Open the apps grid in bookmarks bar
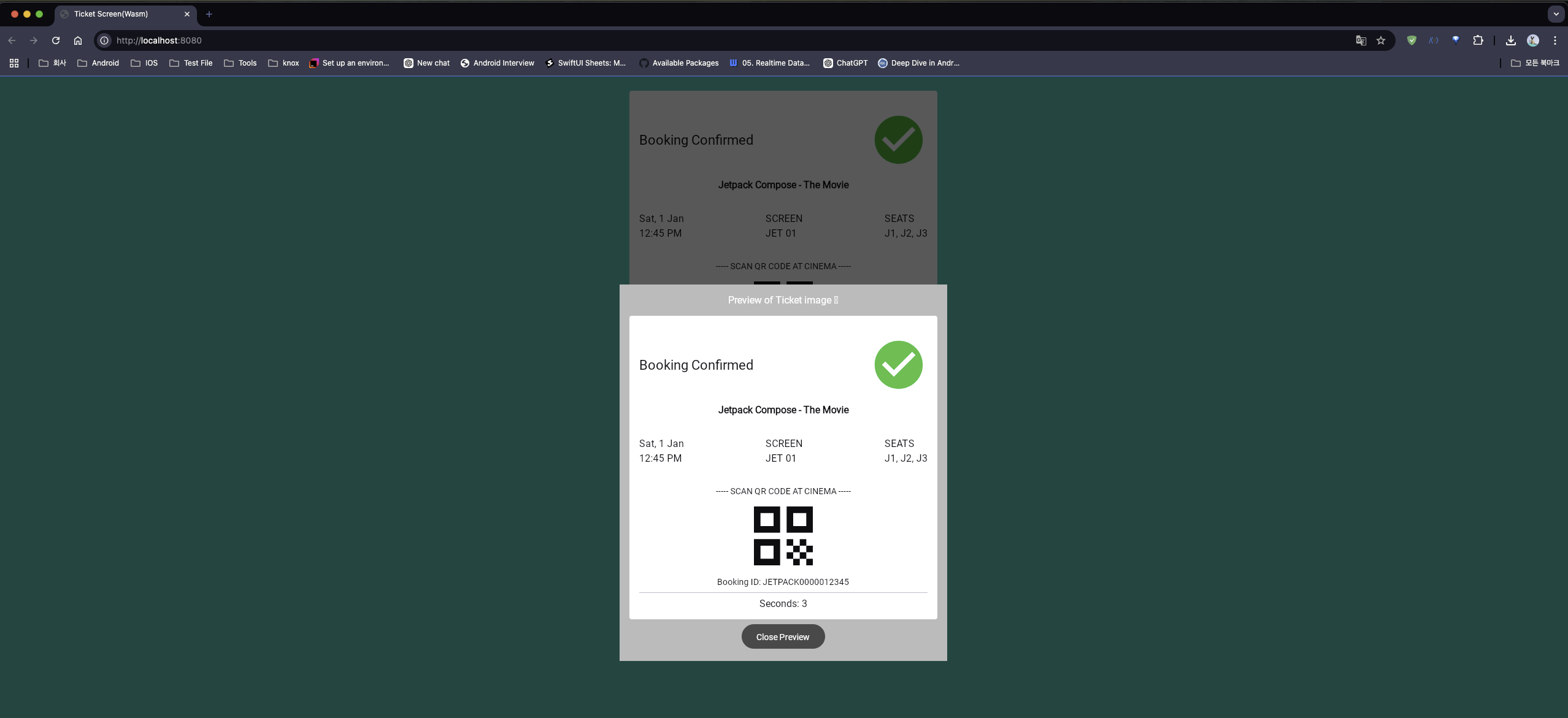 coord(14,63)
